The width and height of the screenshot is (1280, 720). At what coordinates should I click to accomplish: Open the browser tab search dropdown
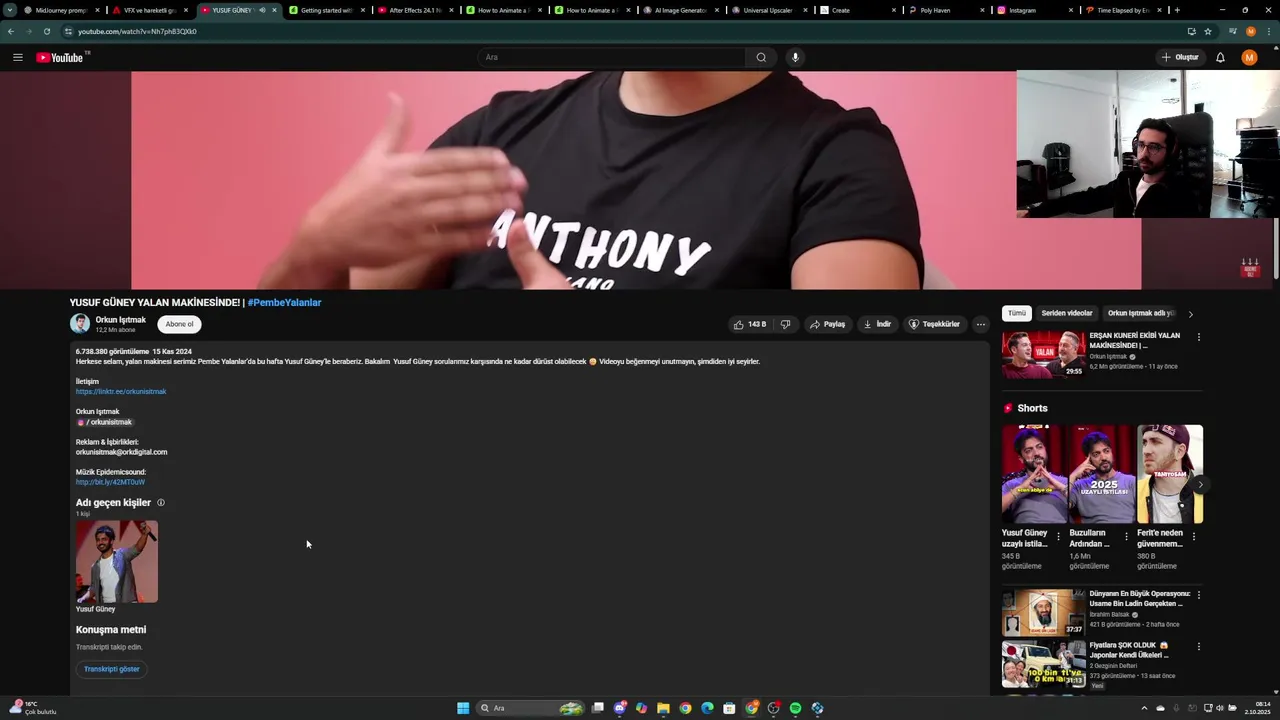(x=10, y=10)
